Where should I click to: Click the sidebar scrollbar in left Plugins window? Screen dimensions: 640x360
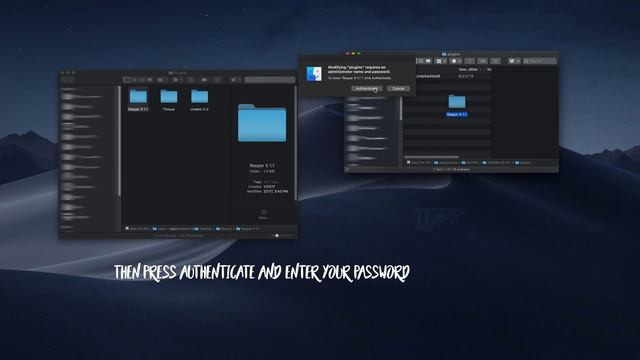119,141
